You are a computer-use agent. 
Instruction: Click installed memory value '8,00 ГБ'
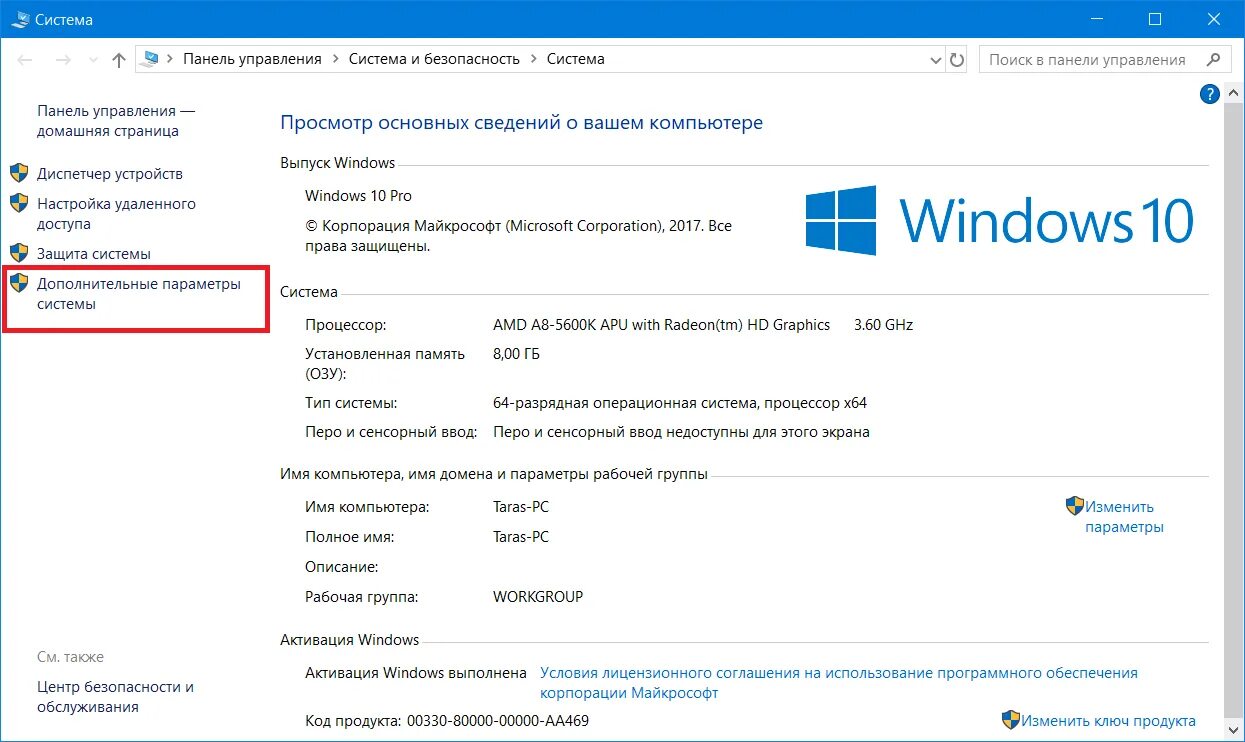[517, 354]
